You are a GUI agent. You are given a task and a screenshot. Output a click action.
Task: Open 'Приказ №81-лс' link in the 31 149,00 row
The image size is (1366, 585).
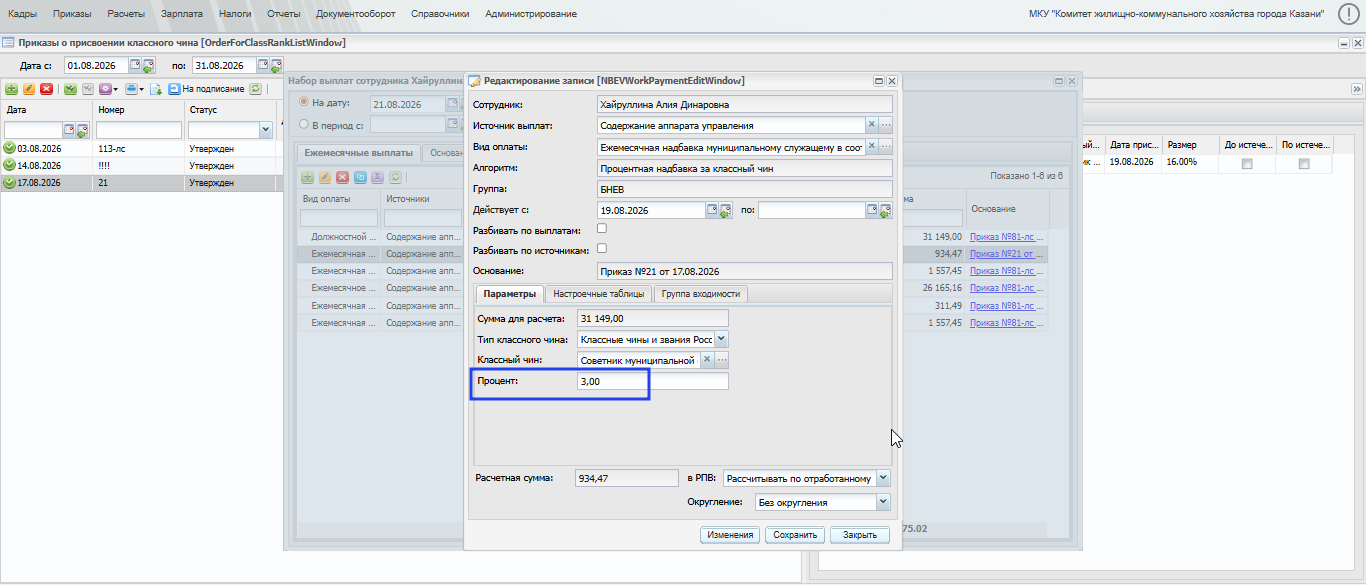click(x=1008, y=236)
